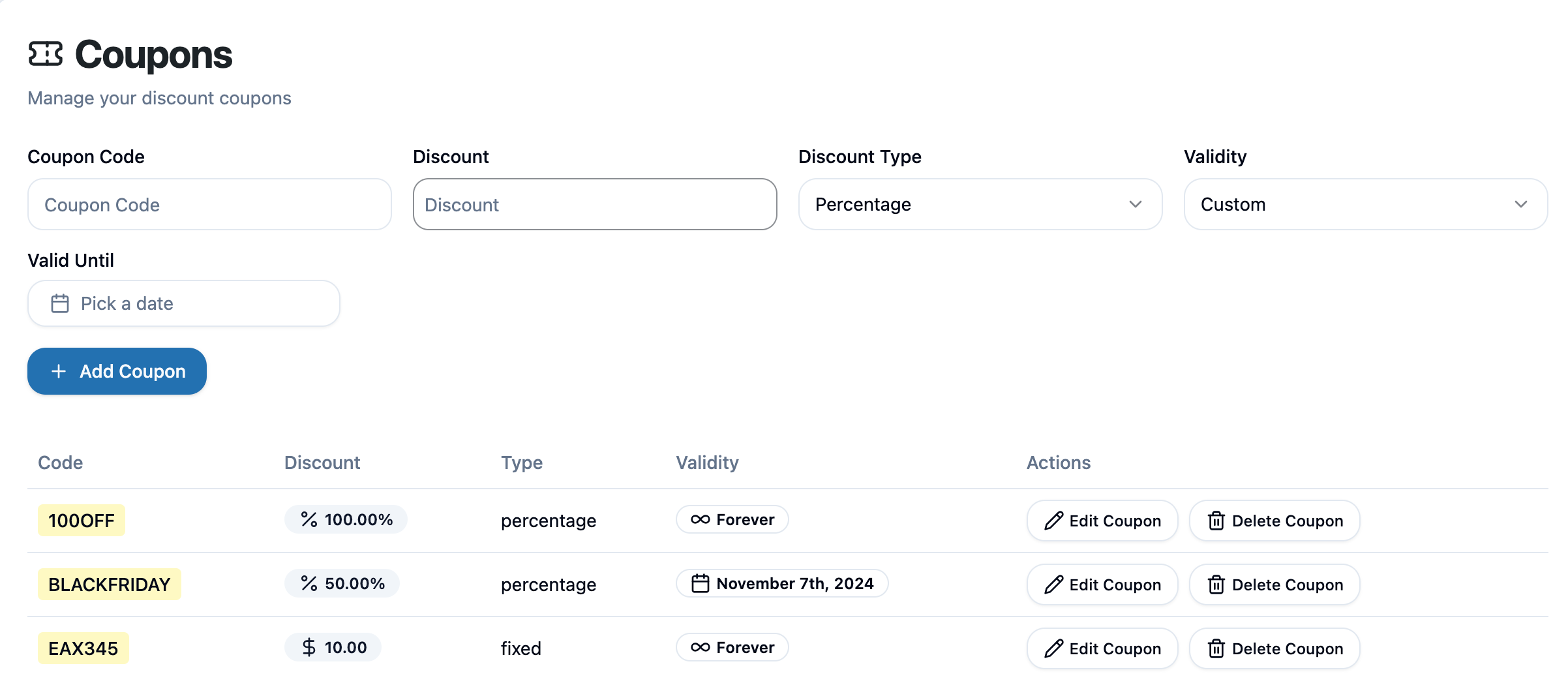This screenshot has width=1568, height=698.
Task: Open the Validity dropdown showing Custom
Action: click(1365, 204)
